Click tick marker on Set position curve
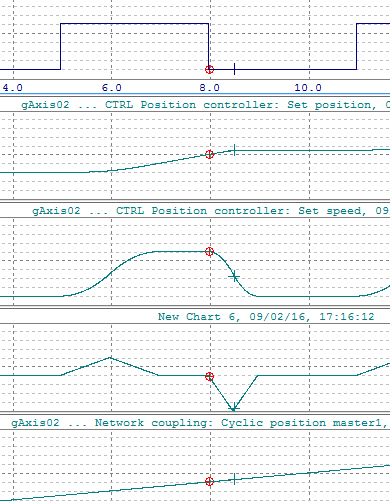The height and width of the screenshot is (504, 390). [x=235, y=150]
